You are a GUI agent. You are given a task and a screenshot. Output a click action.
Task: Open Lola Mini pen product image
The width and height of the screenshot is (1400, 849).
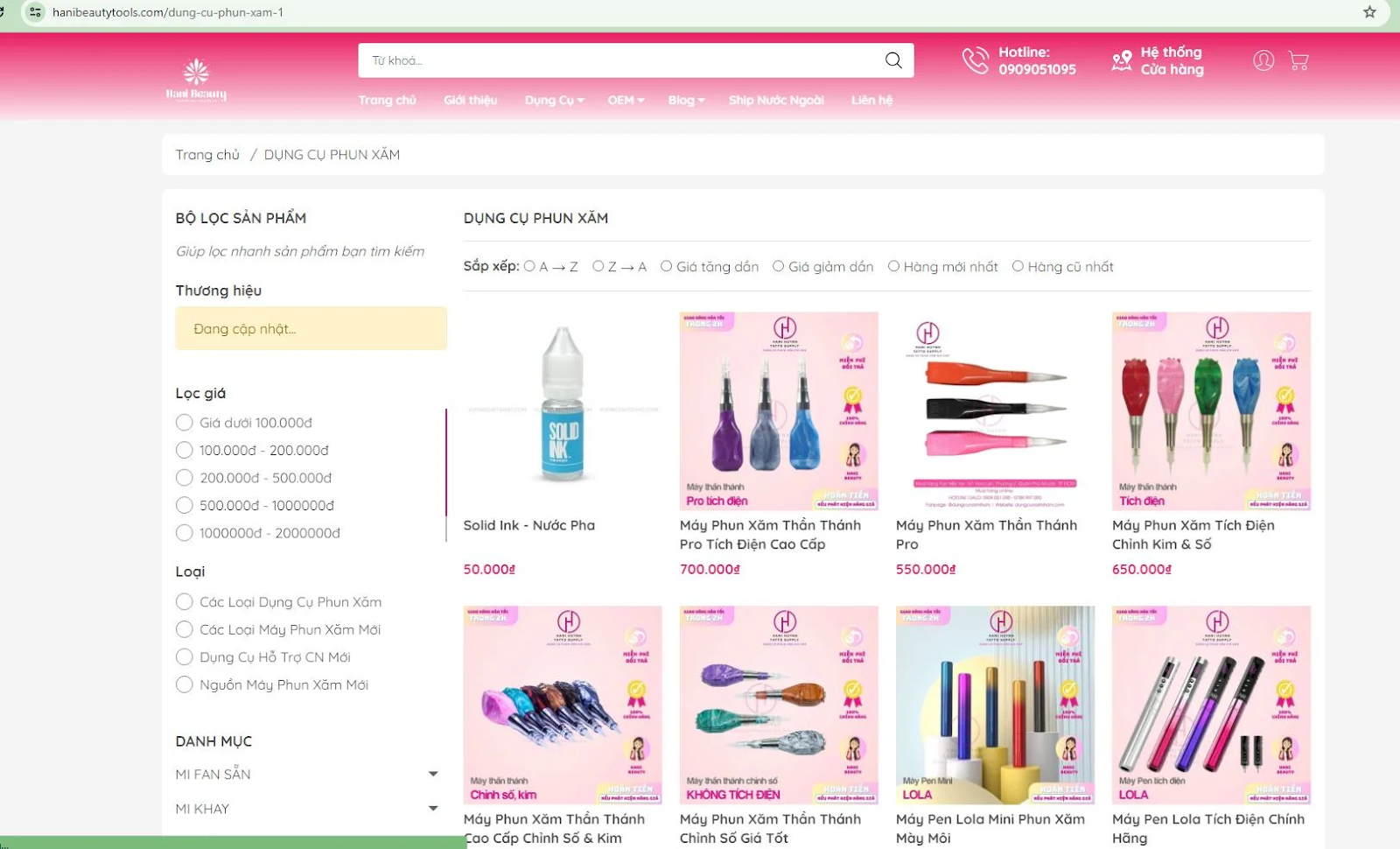click(995, 705)
